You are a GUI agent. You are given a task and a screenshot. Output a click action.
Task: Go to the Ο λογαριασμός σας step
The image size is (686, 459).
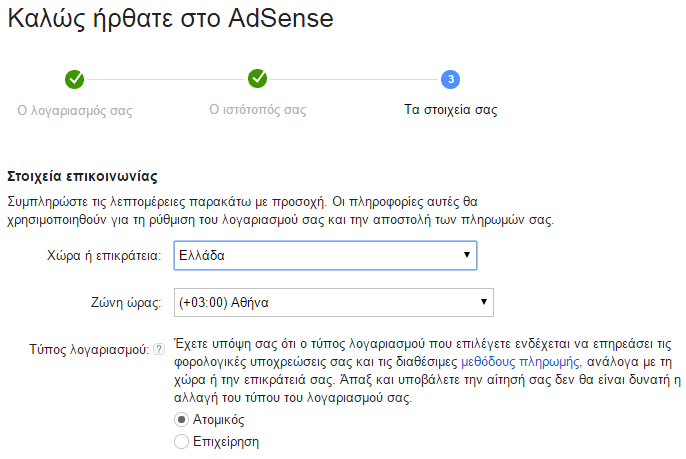(x=74, y=110)
